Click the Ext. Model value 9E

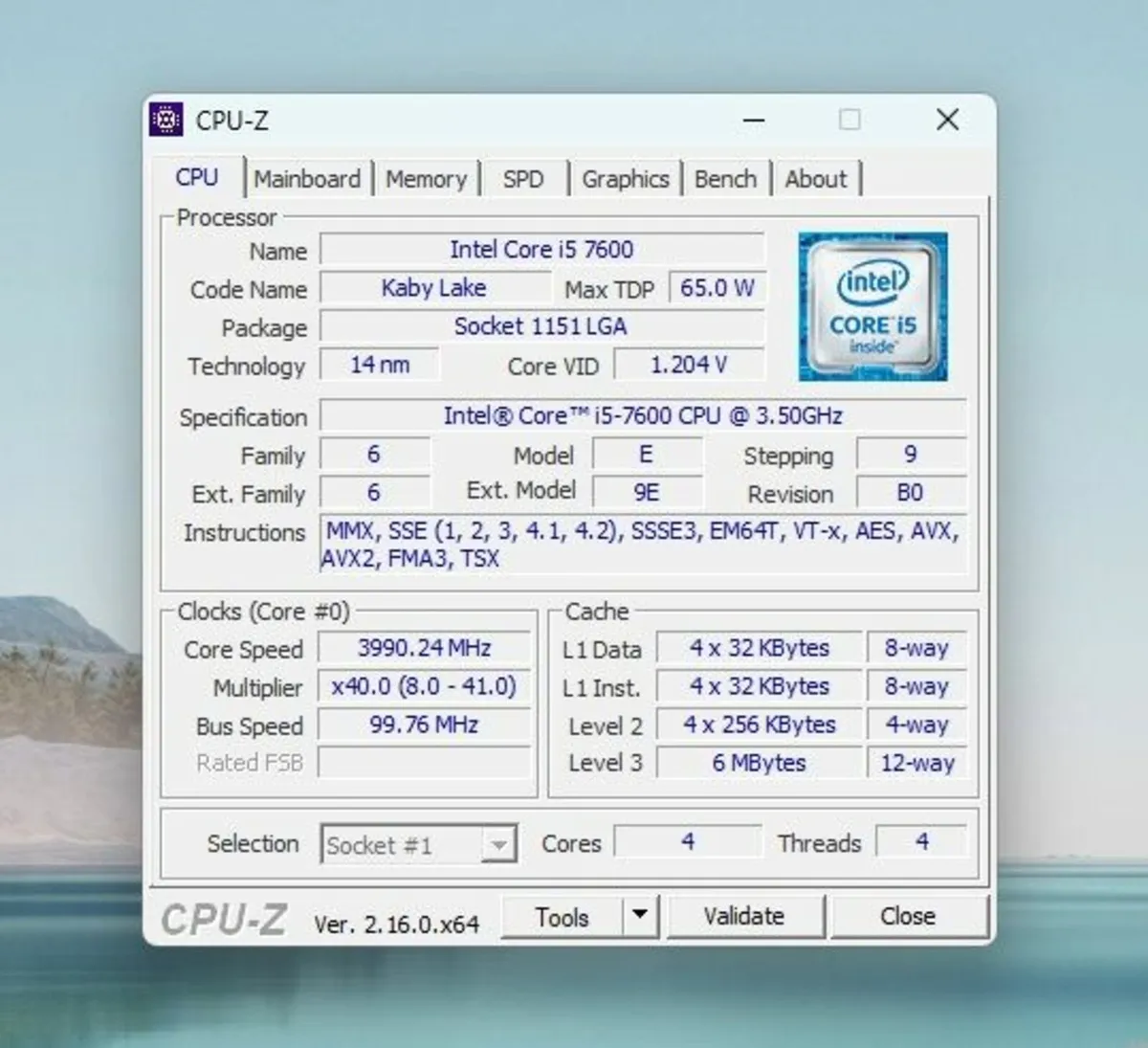tap(647, 492)
